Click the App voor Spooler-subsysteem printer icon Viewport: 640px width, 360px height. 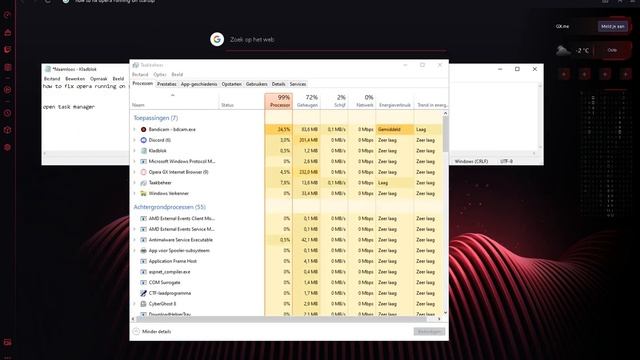coord(143,251)
